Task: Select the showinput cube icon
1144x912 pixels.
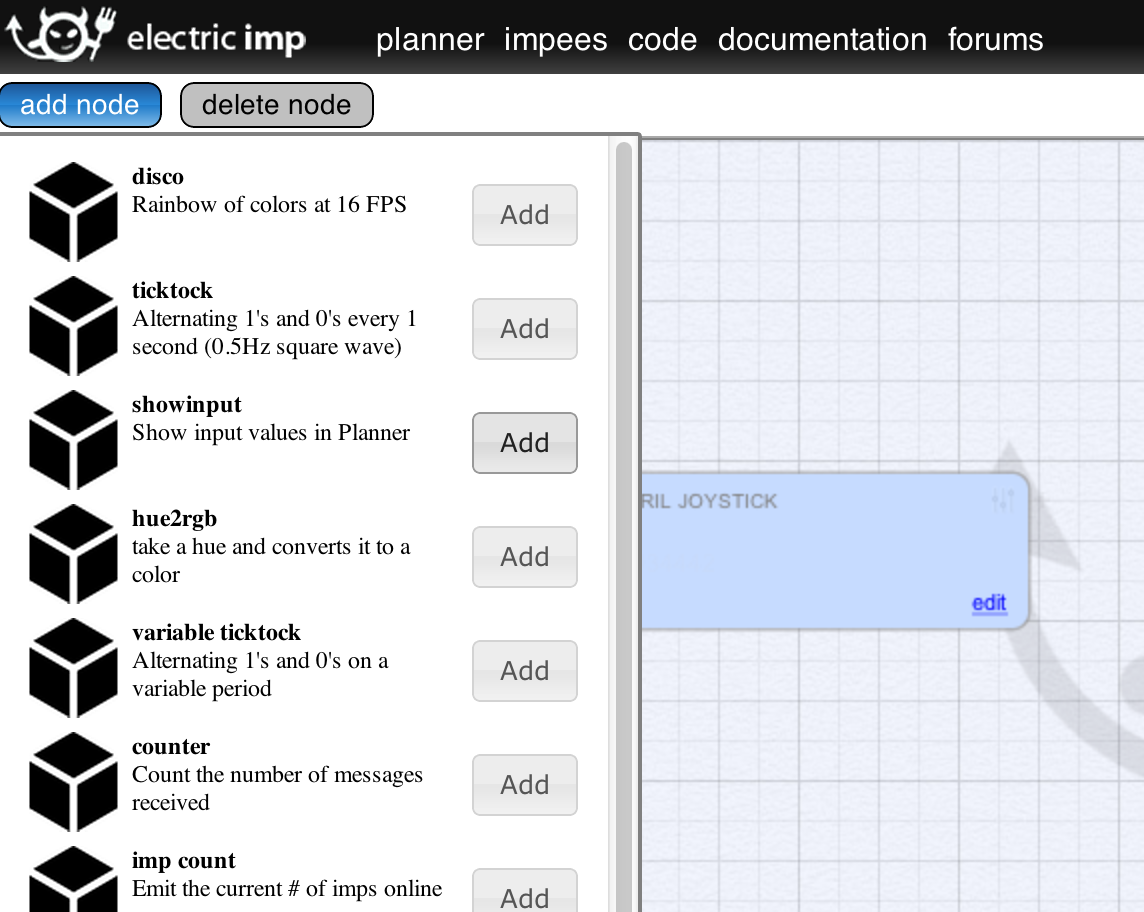Action: 72,439
